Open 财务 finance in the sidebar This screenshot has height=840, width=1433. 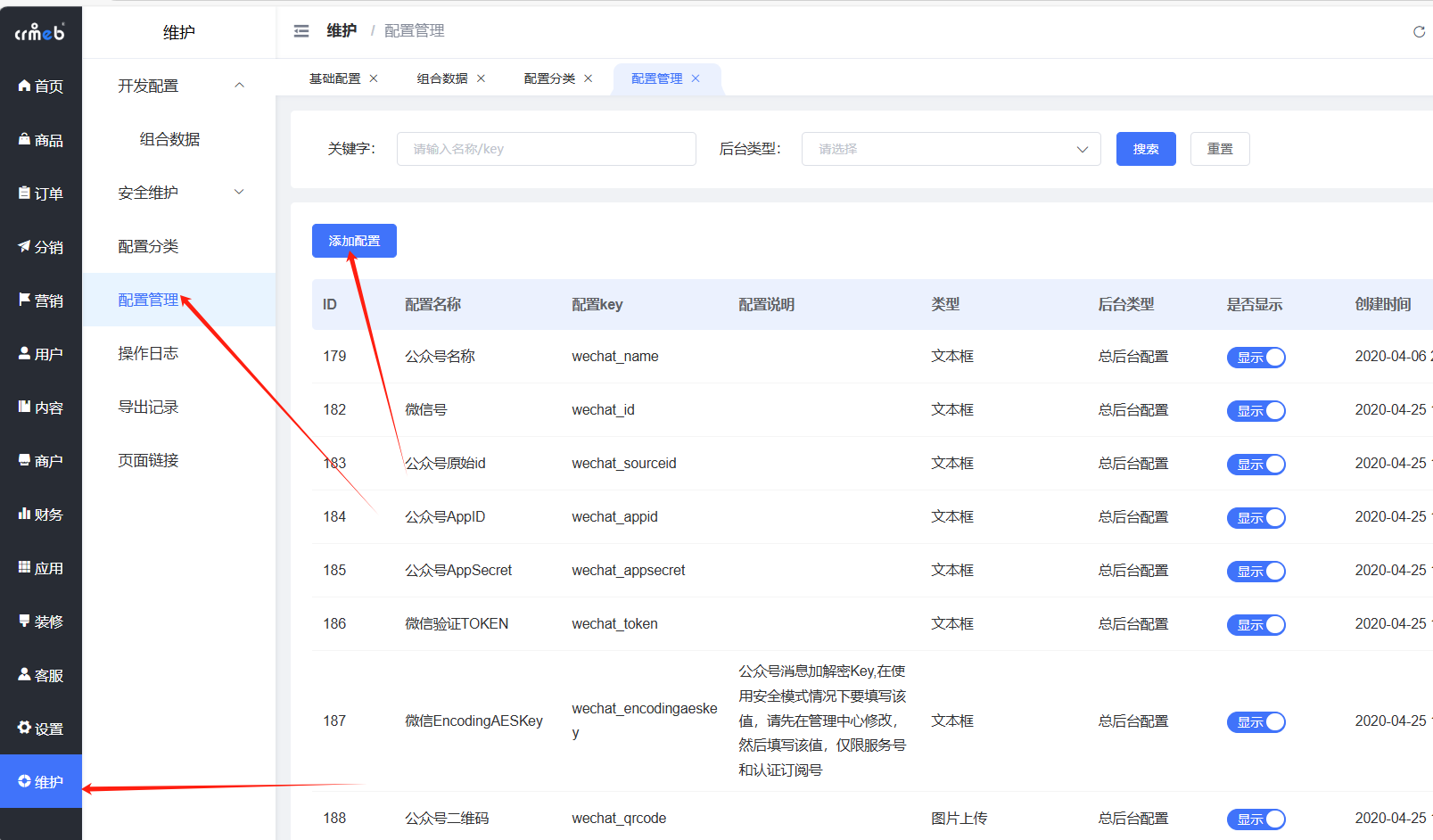tap(41, 515)
